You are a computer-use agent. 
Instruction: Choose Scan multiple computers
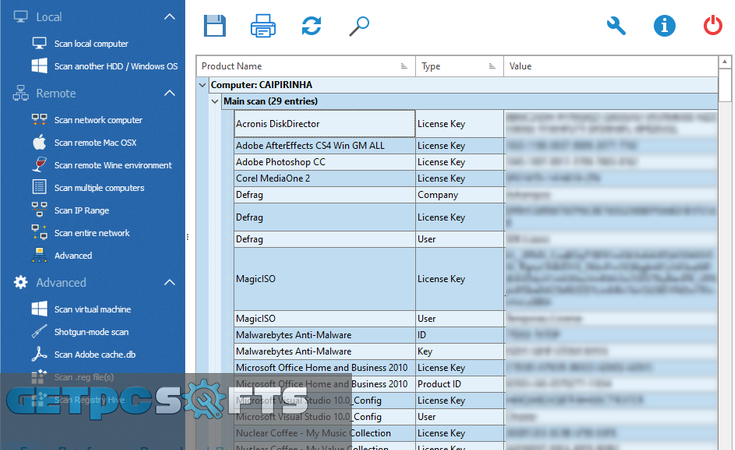pyautogui.click(x=99, y=188)
